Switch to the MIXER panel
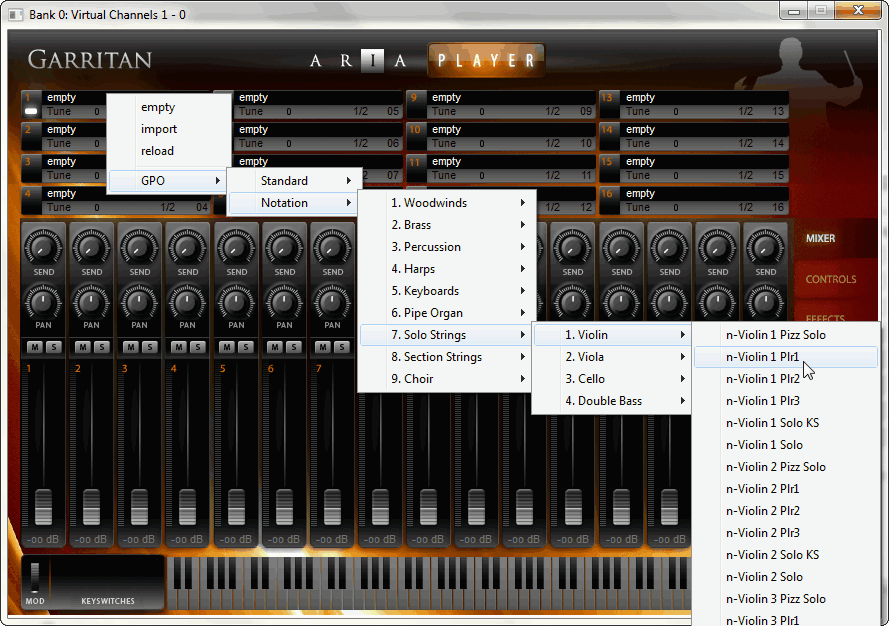 pos(821,239)
